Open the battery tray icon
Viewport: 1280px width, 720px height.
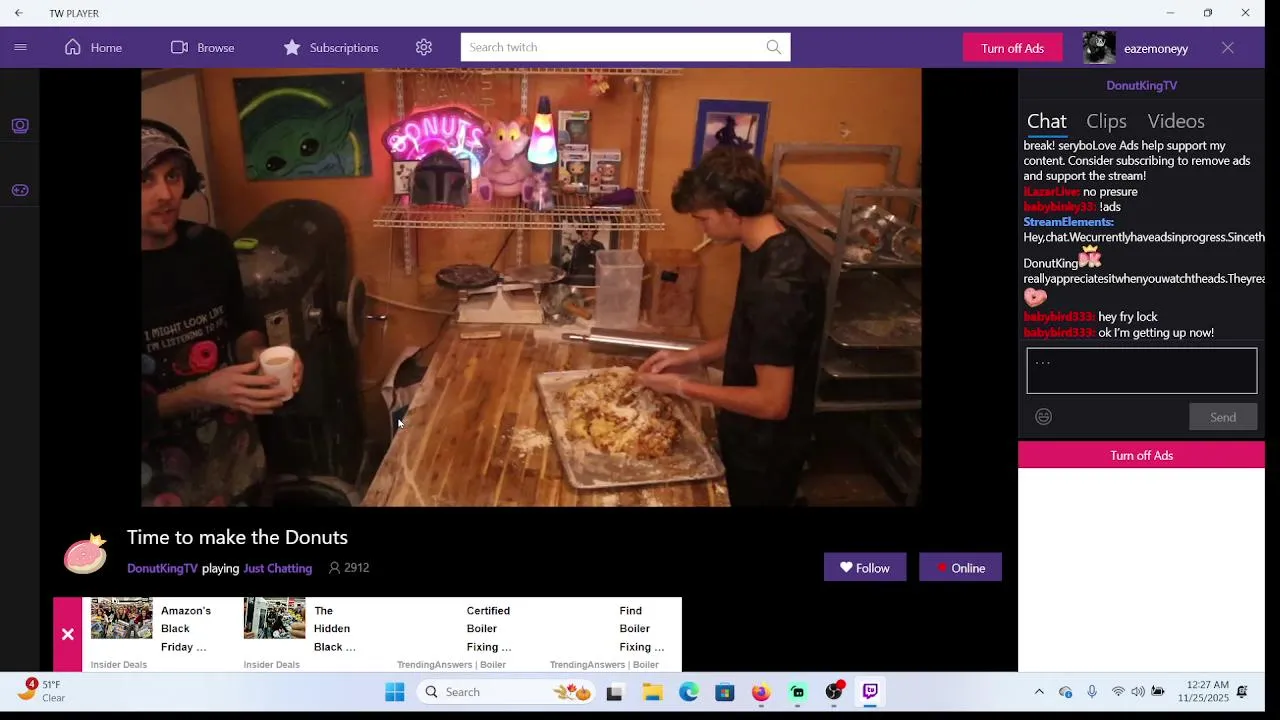pyautogui.click(x=1158, y=692)
